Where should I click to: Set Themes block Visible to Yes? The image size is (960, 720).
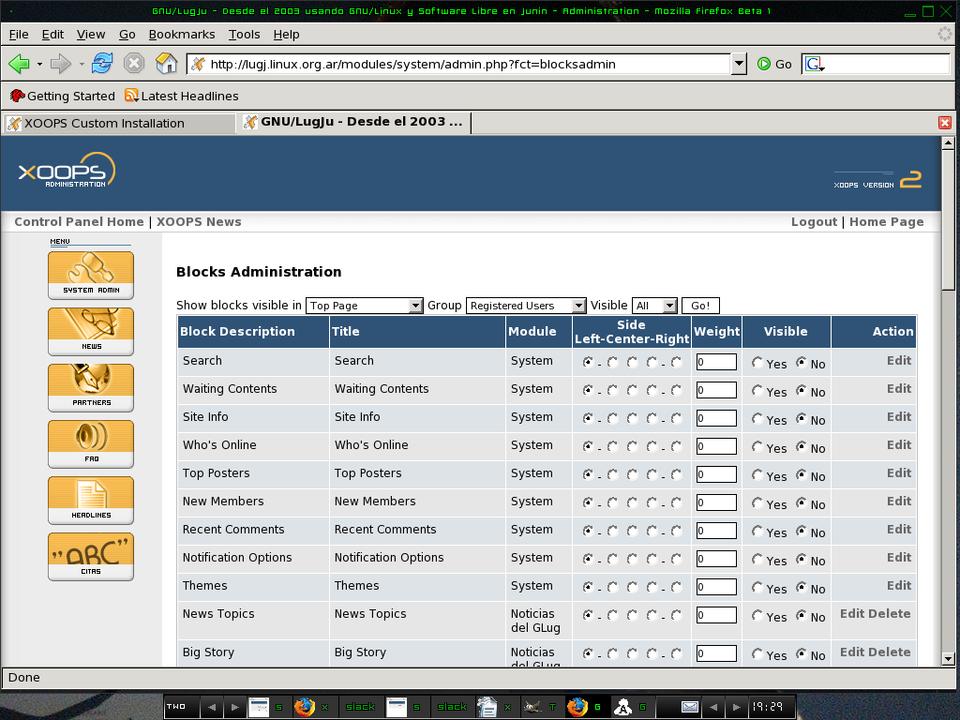[x=758, y=588]
